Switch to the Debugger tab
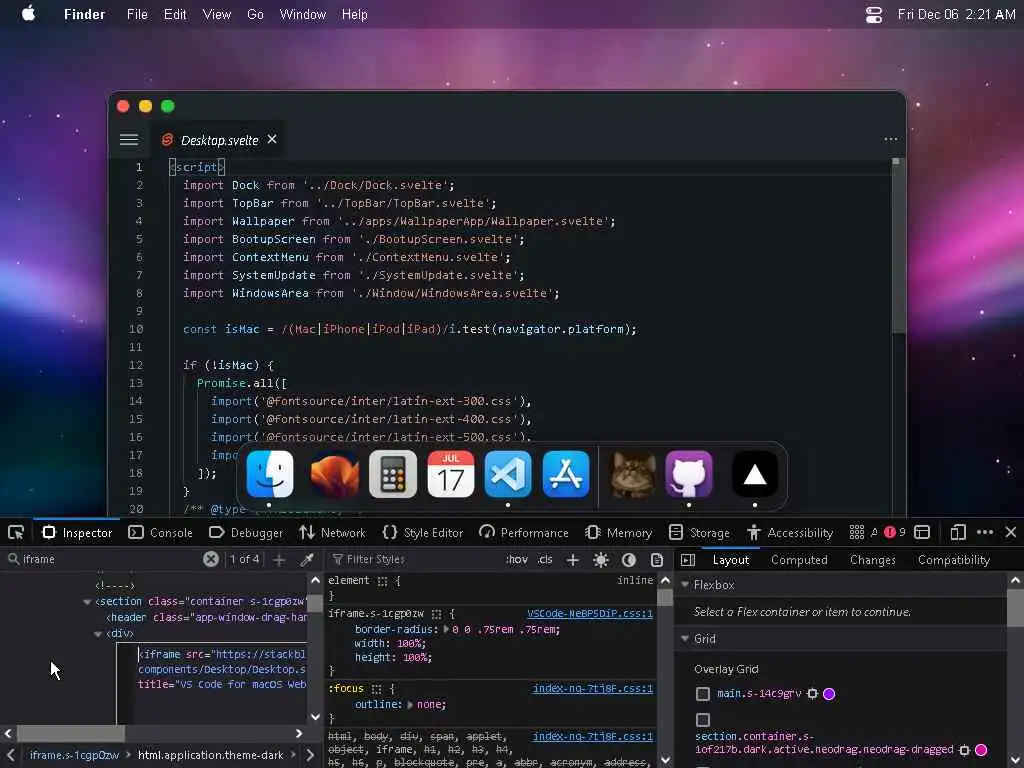 (x=246, y=532)
